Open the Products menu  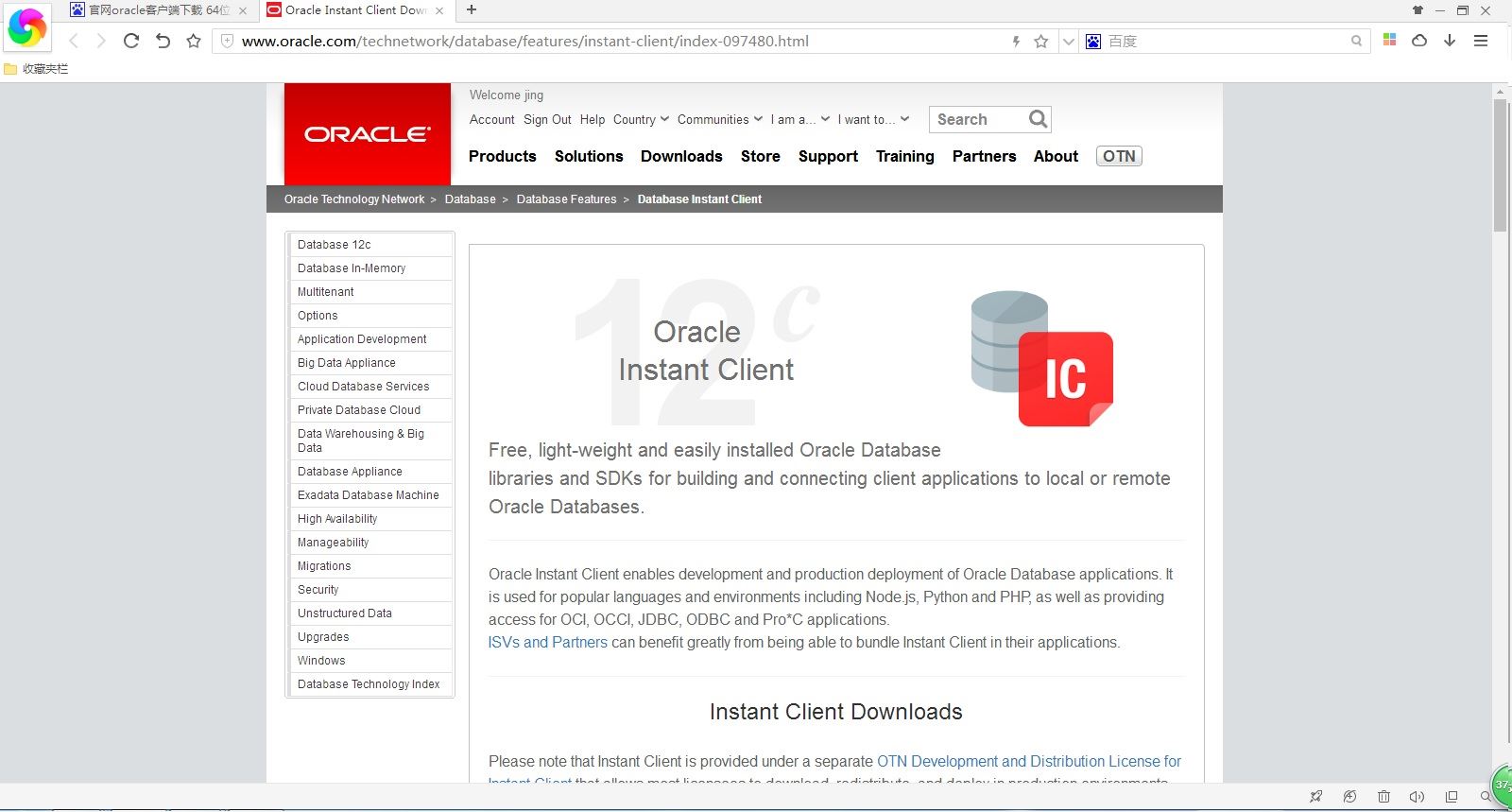coord(502,156)
